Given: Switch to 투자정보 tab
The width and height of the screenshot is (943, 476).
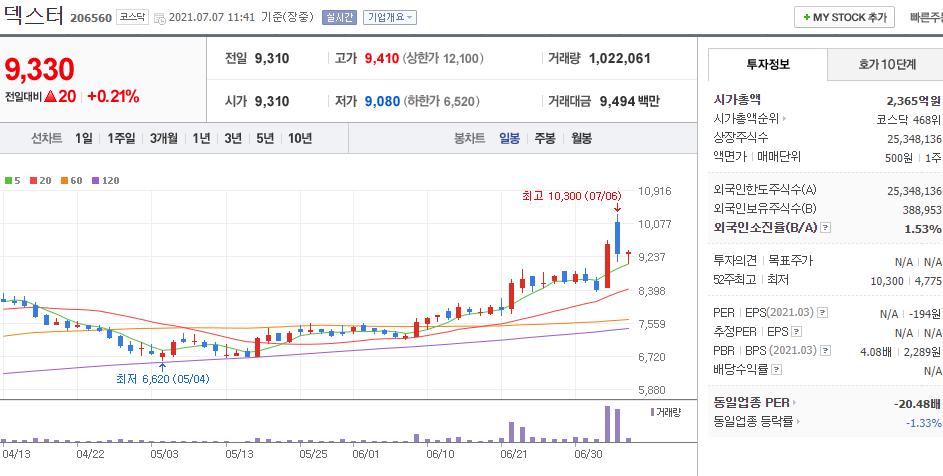Looking at the screenshot, I should pyautogui.click(x=768, y=64).
